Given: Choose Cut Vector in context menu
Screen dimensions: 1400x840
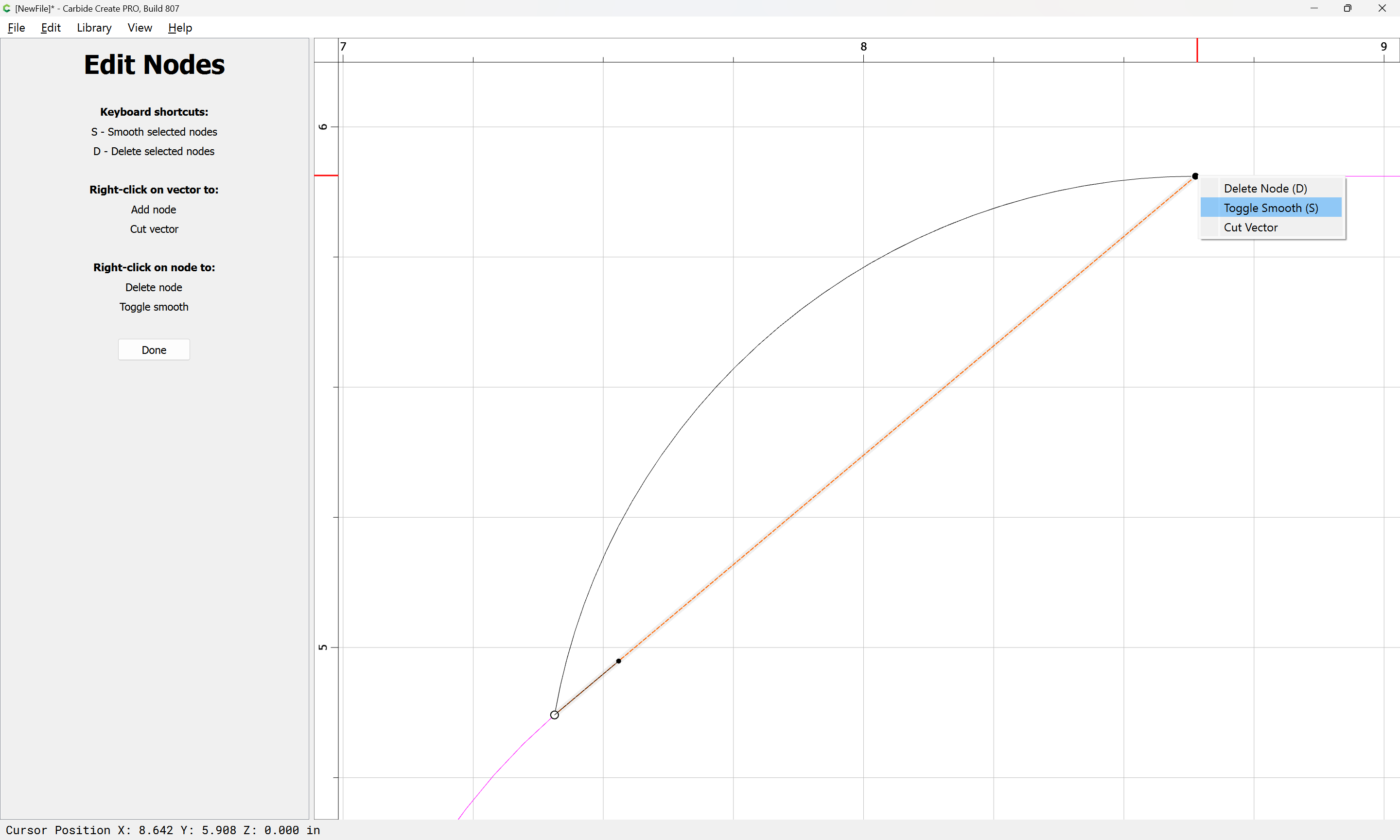Looking at the screenshot, I should coord(1270,227).
